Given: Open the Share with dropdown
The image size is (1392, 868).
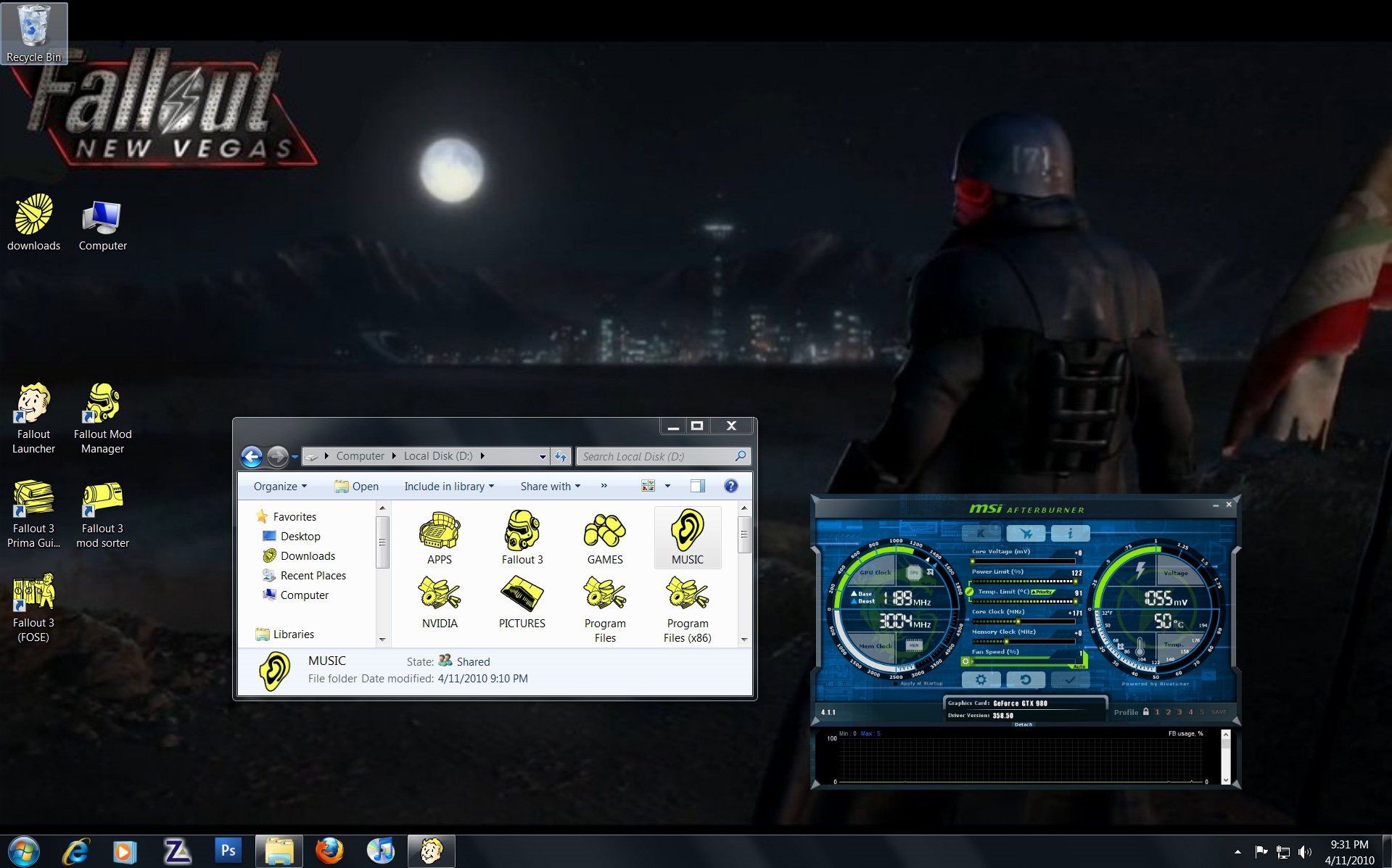Looking at the screenshot, I should pos(551,486).
